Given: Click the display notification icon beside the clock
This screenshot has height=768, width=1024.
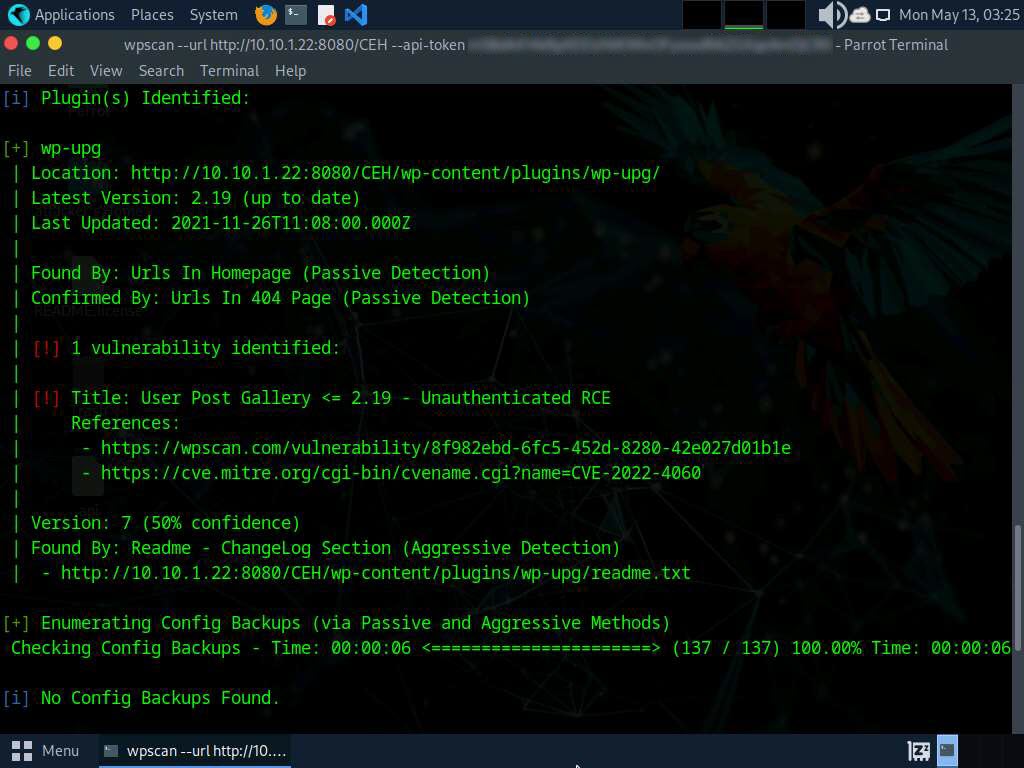Looking at the screenshot, I should [x=883, y=15].
